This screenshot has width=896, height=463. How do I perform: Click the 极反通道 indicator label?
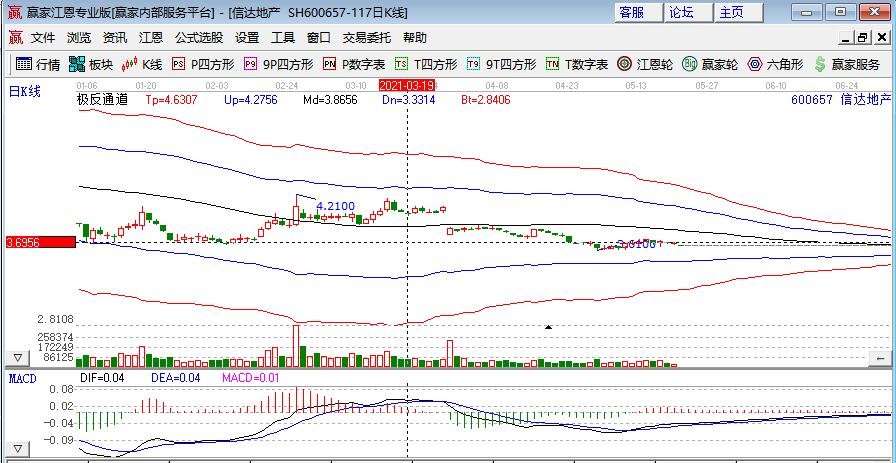coord(102,100)
